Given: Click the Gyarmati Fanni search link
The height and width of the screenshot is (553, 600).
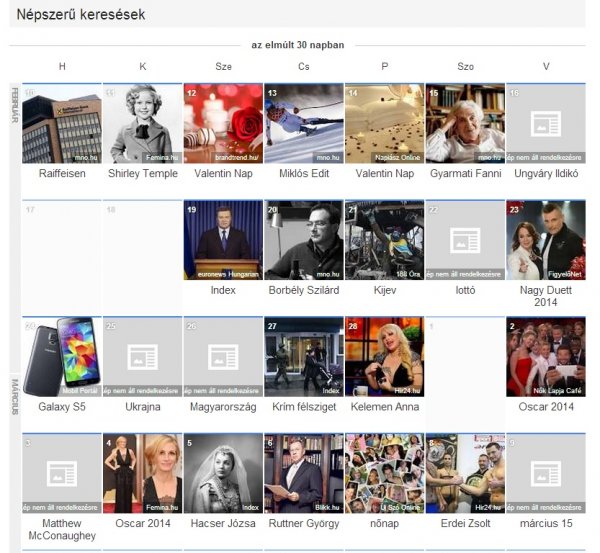Looking at the screenshot, I should (465, 174).
